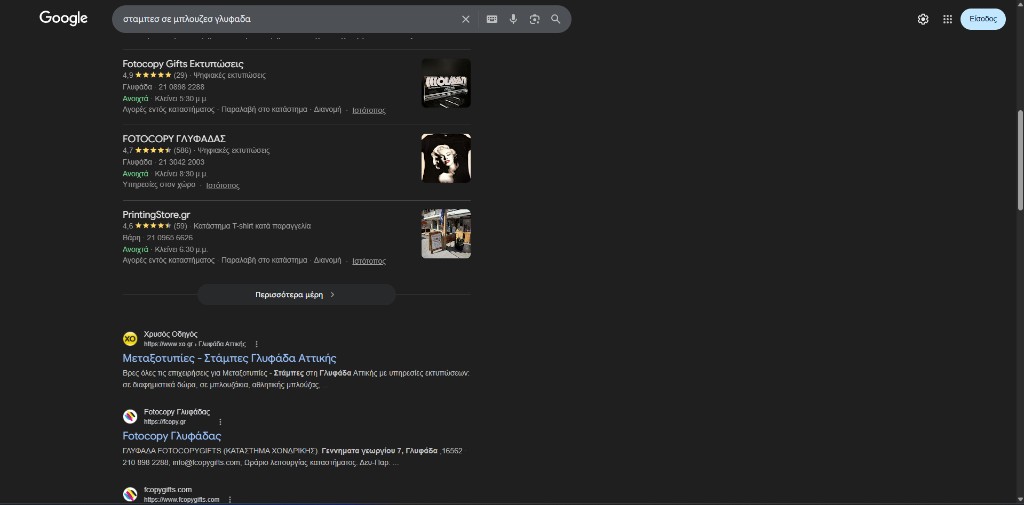The image size is (1024, 505).
Task: Open the Fotocopy Γλυφάδας result title
Action: click(x=172, y=436)
